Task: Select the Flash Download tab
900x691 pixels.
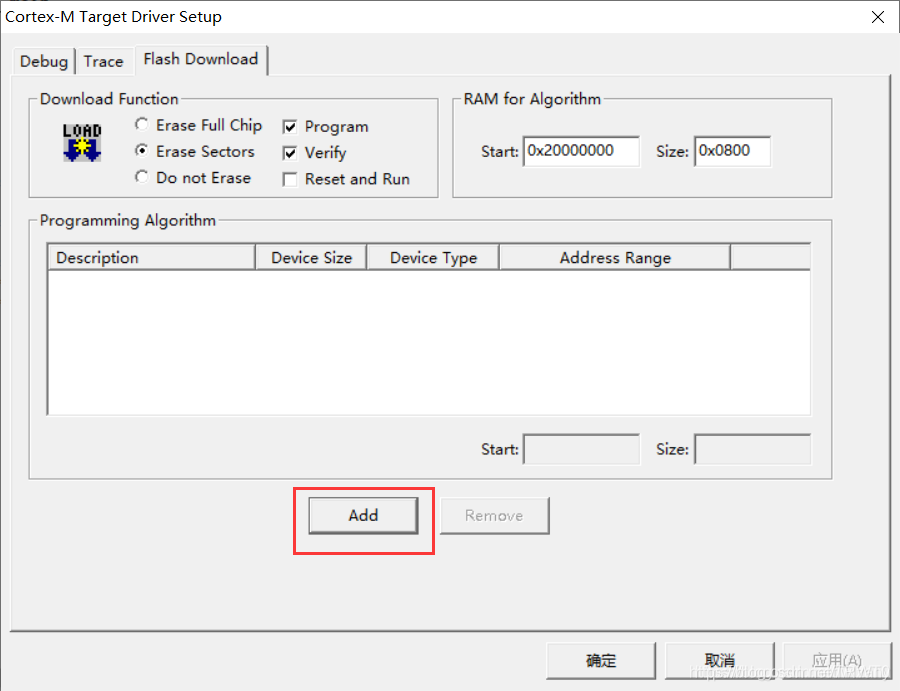Action: point(201,60)
